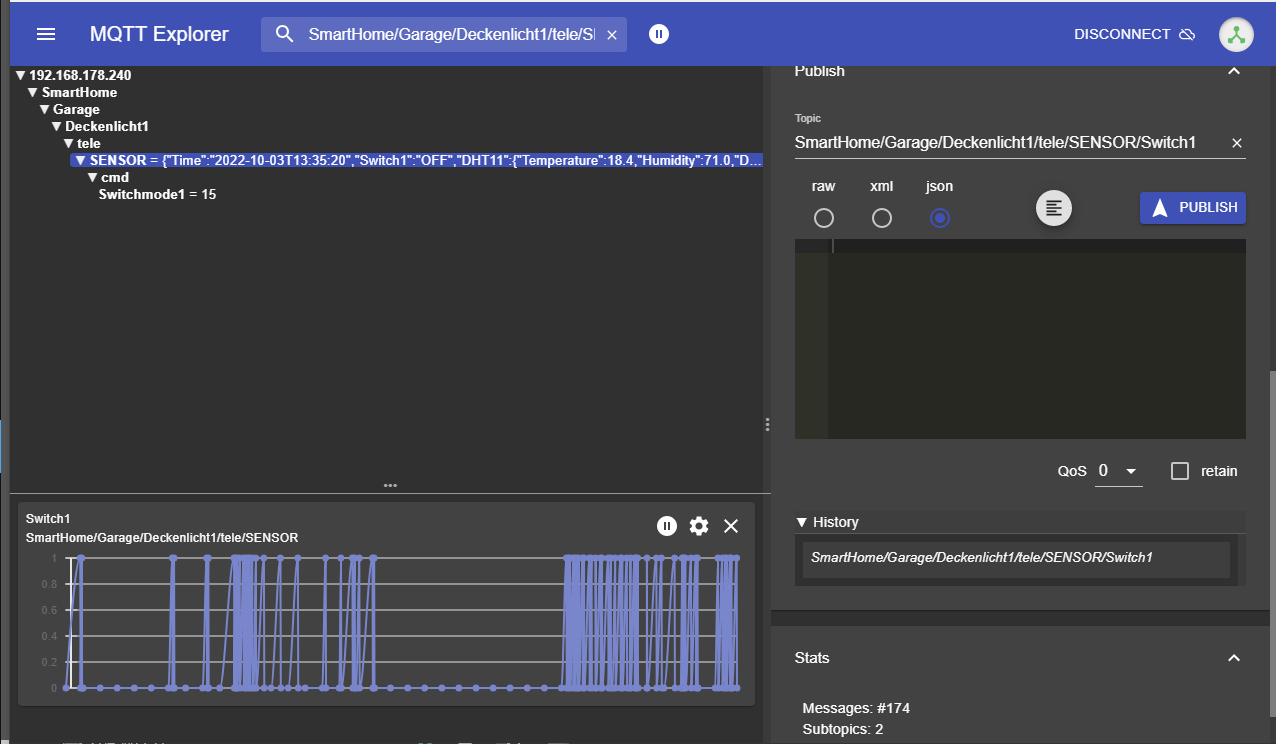The image size is (1276, 744).
Task: Open Switch1 chart settings gear
Action: pos(699,526)
